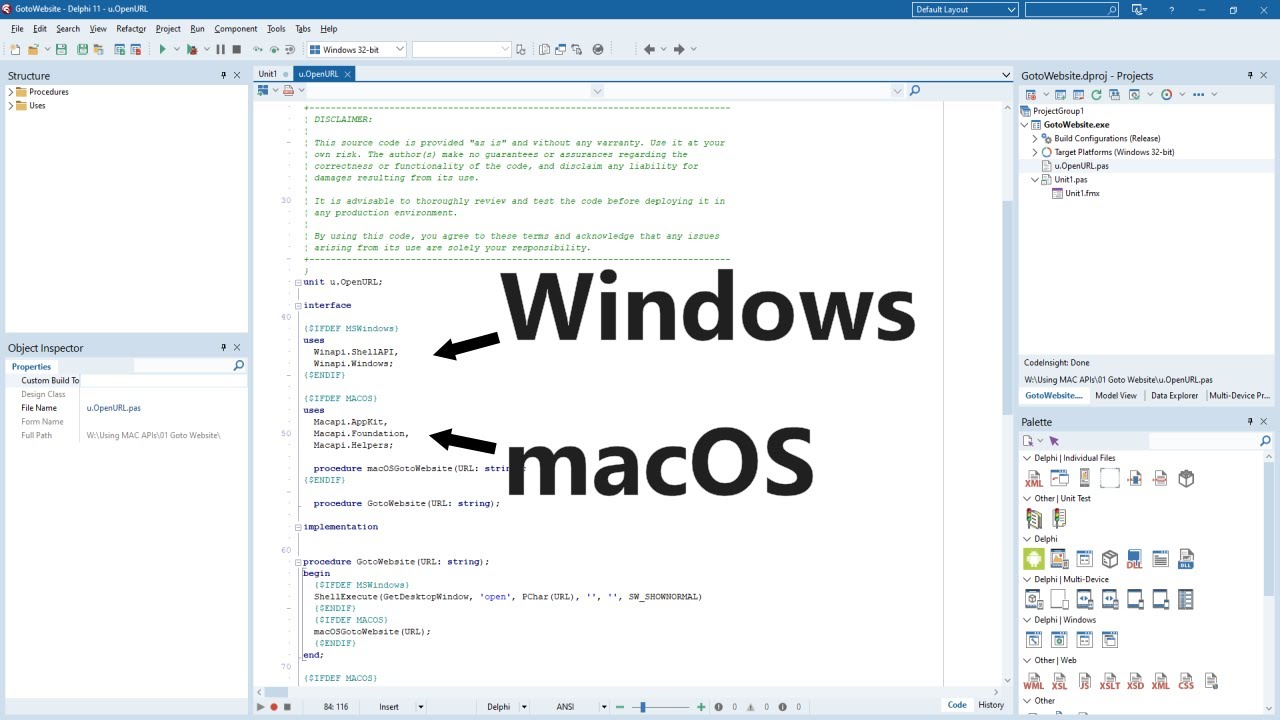This screenshot has width=1280, height=720.
Task: Click the Properties tab in Object Inspector
Action: pyautogui.click(x=31, y=367)
